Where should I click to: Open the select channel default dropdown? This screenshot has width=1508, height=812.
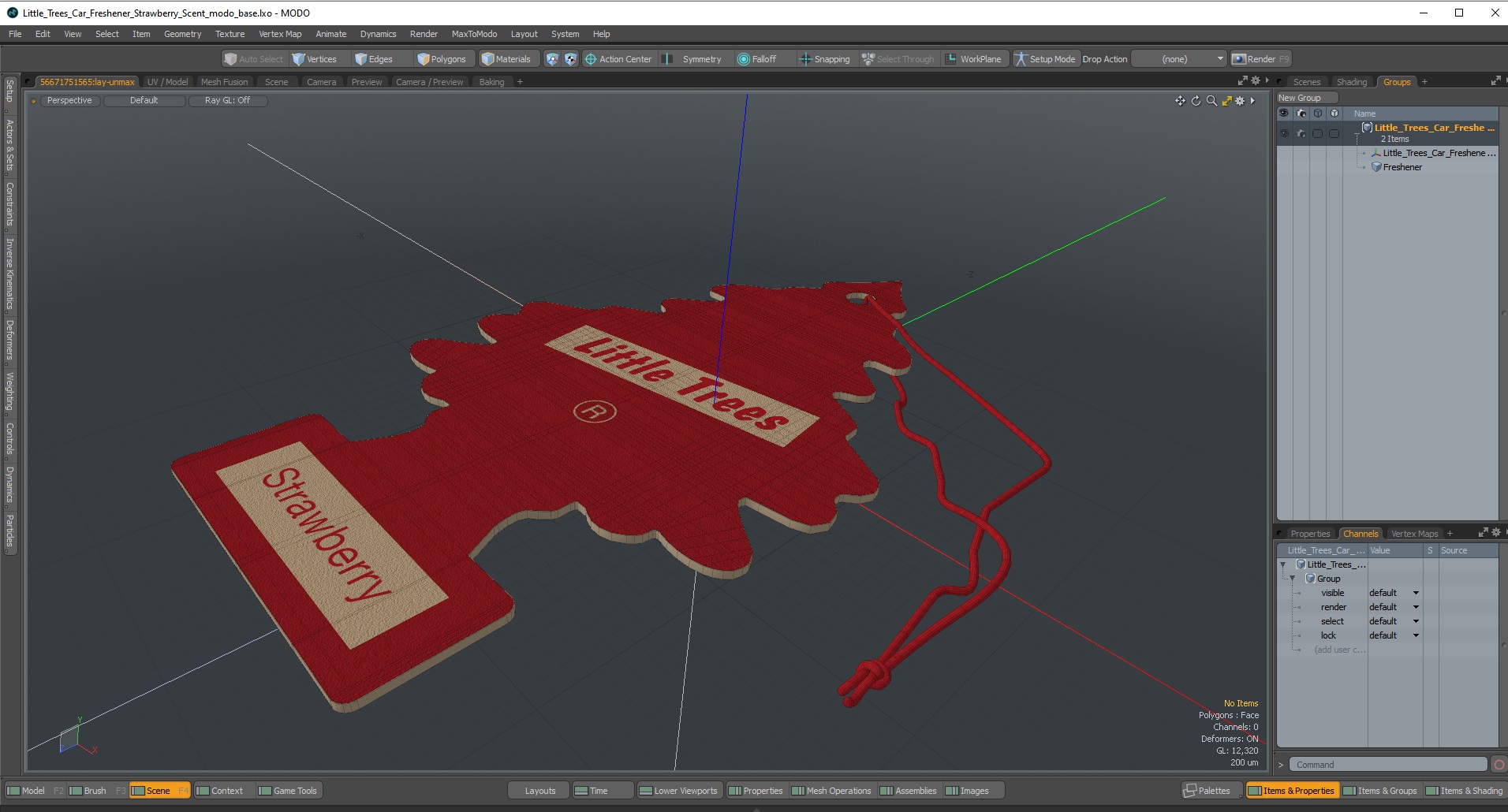1394,621
